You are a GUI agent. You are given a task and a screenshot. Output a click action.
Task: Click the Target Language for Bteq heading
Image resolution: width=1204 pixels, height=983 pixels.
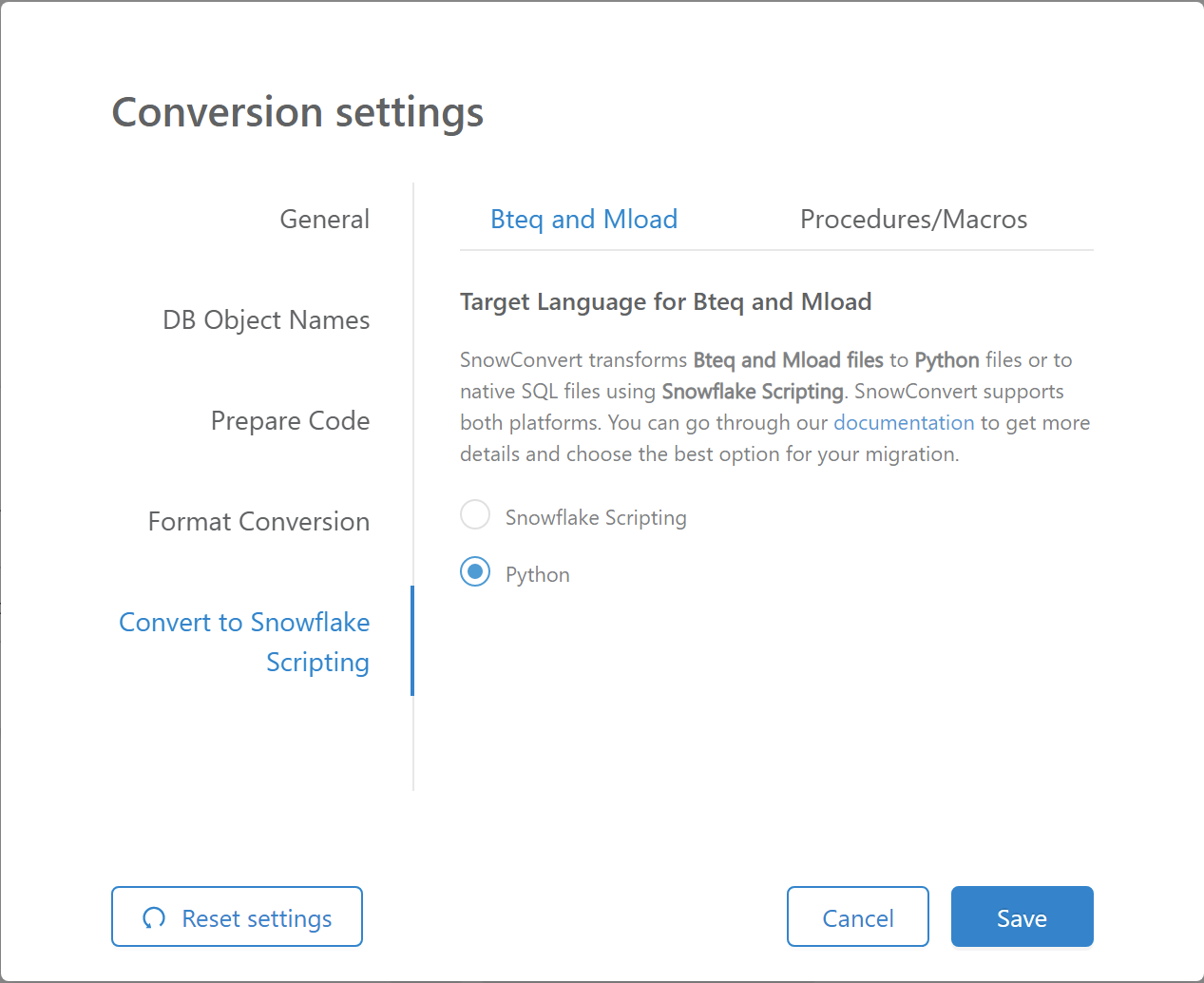coord(665,302)
